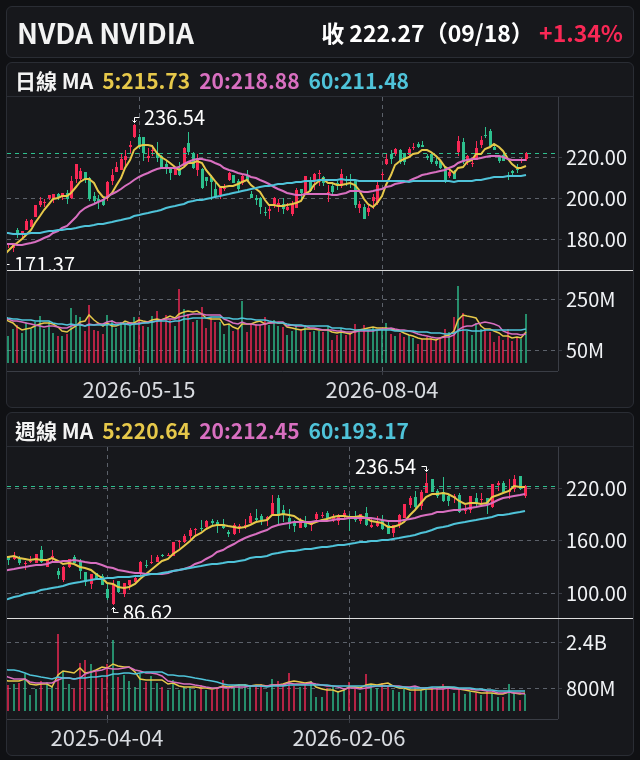This screenshot has width=640, height=760.
Task: Click the 2025-04-04 date label
Action: coord(107,739)
